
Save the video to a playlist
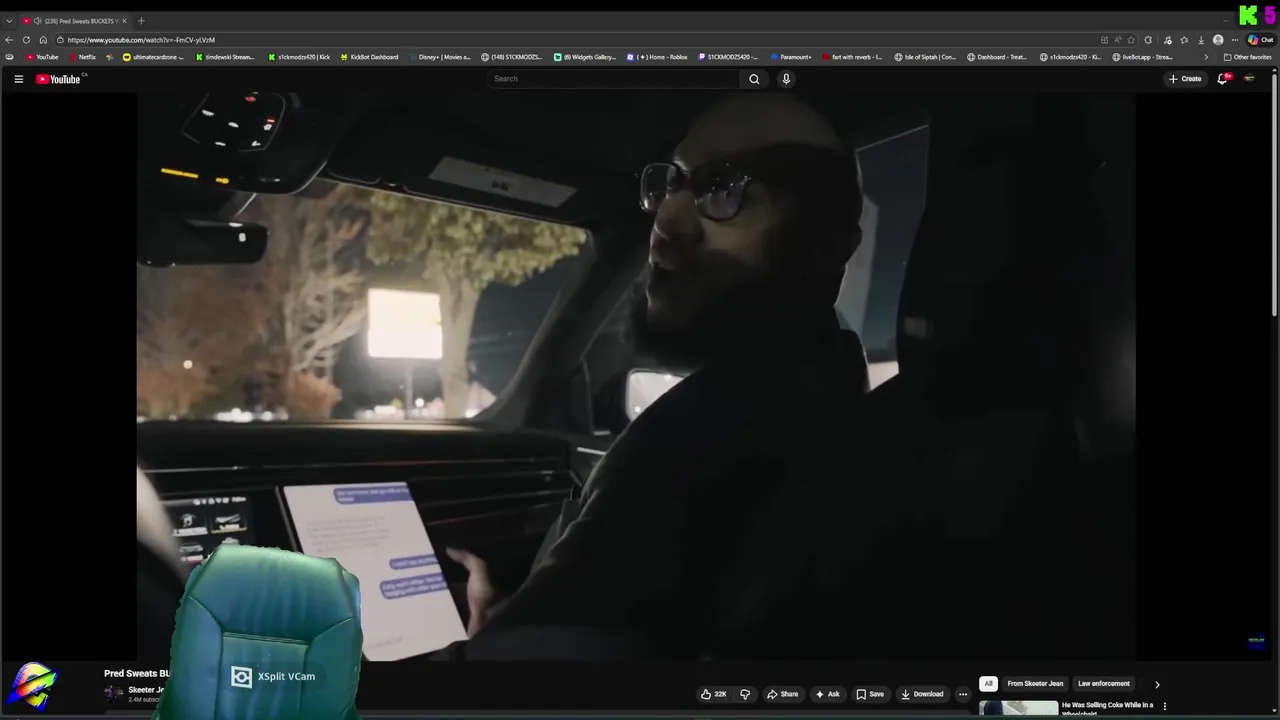pyautogui.click(x=870, y=694)
